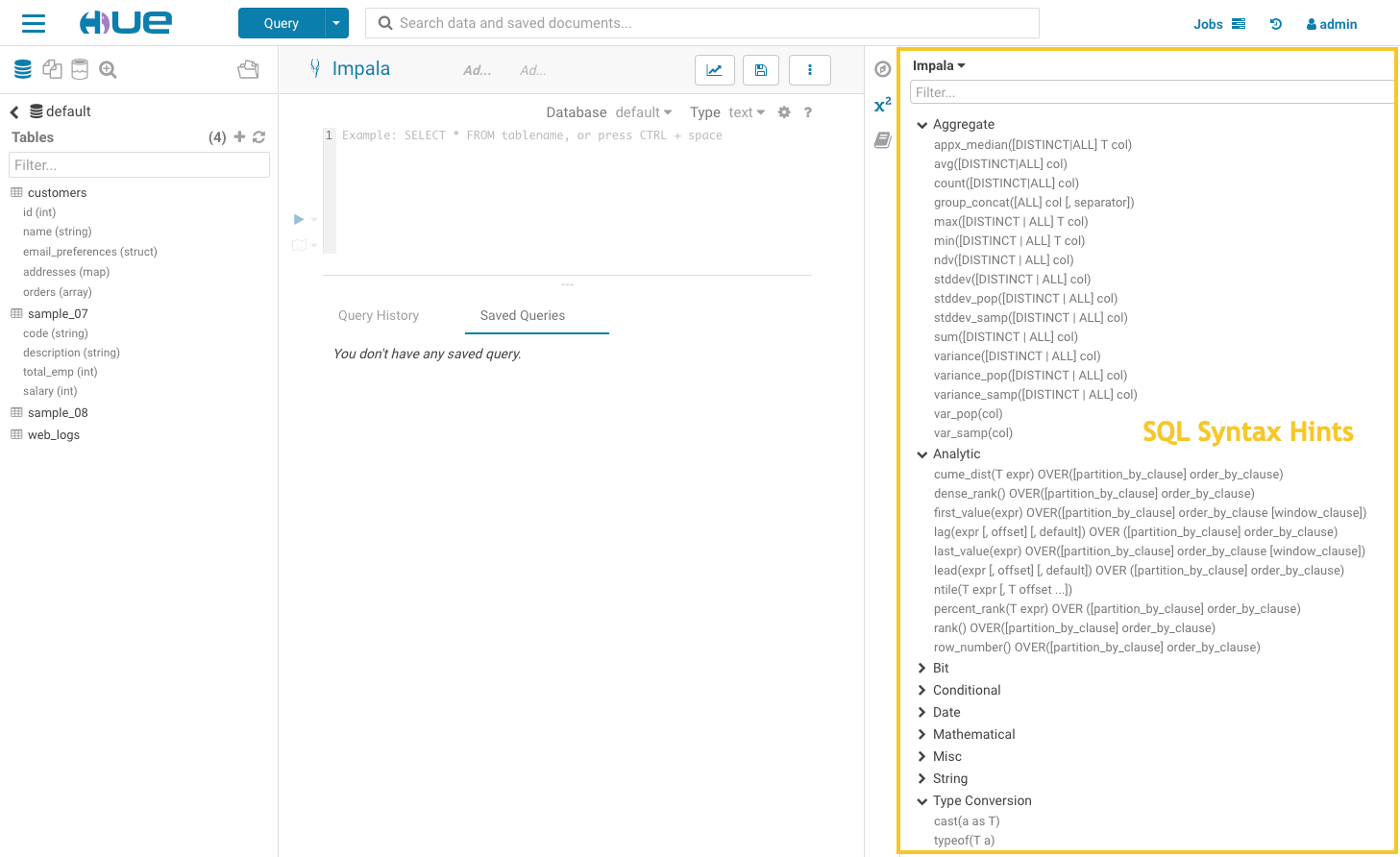Viewport: 1400px width, 857px height.
Task: Open the three-dot more options menu
Action: point(809,70)
